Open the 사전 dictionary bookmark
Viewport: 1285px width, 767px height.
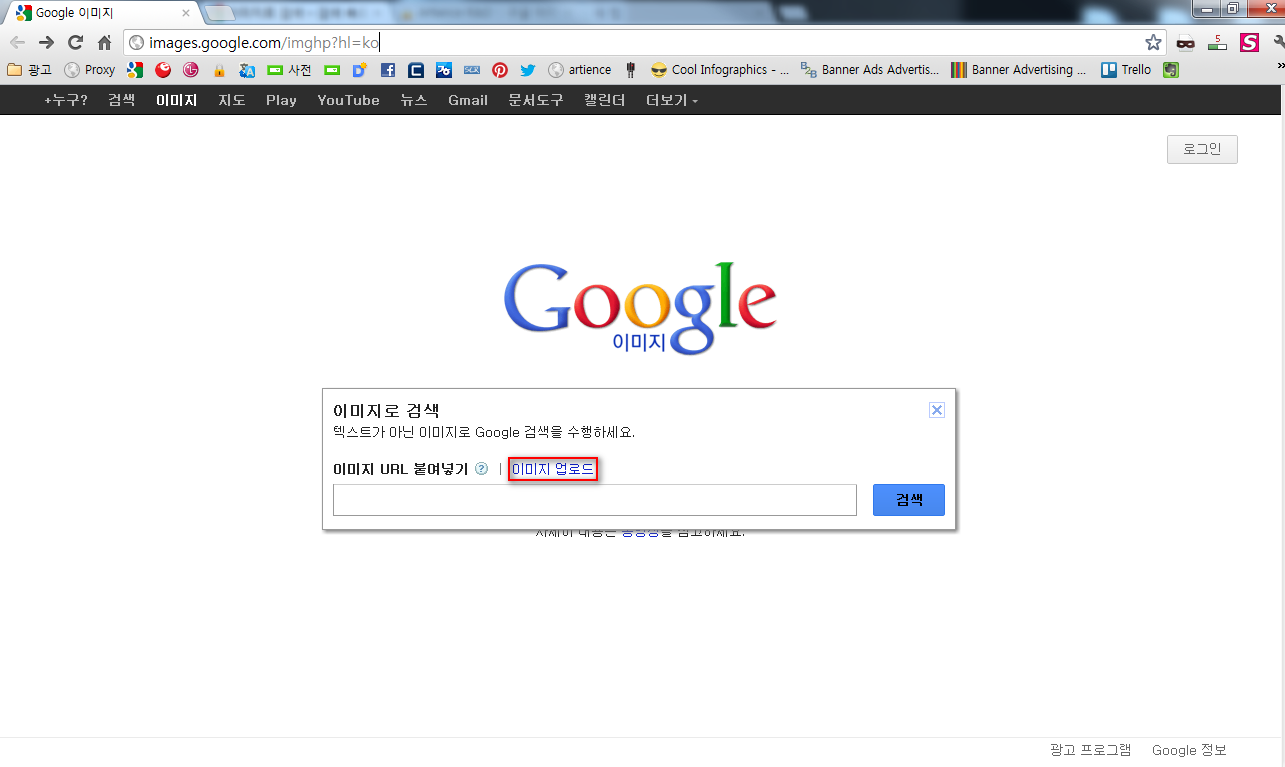click(290, 70)
